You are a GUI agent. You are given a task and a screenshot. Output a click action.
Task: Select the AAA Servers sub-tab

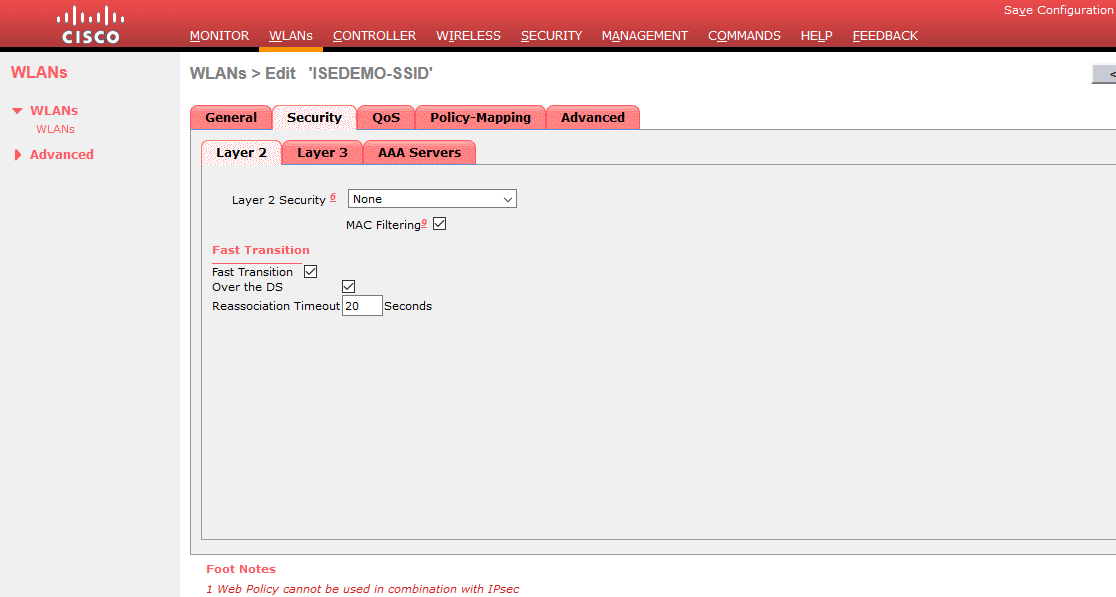point(419,152)
